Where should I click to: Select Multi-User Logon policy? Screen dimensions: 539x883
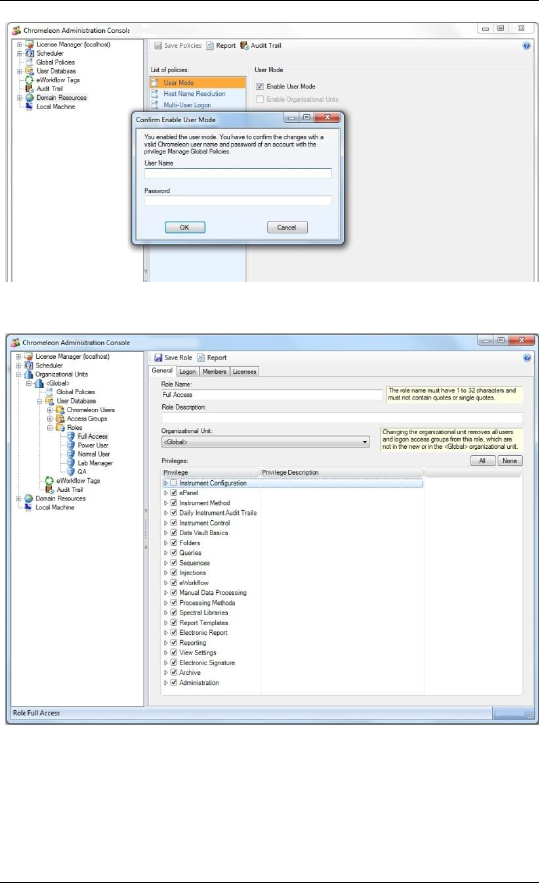[187, 105]
